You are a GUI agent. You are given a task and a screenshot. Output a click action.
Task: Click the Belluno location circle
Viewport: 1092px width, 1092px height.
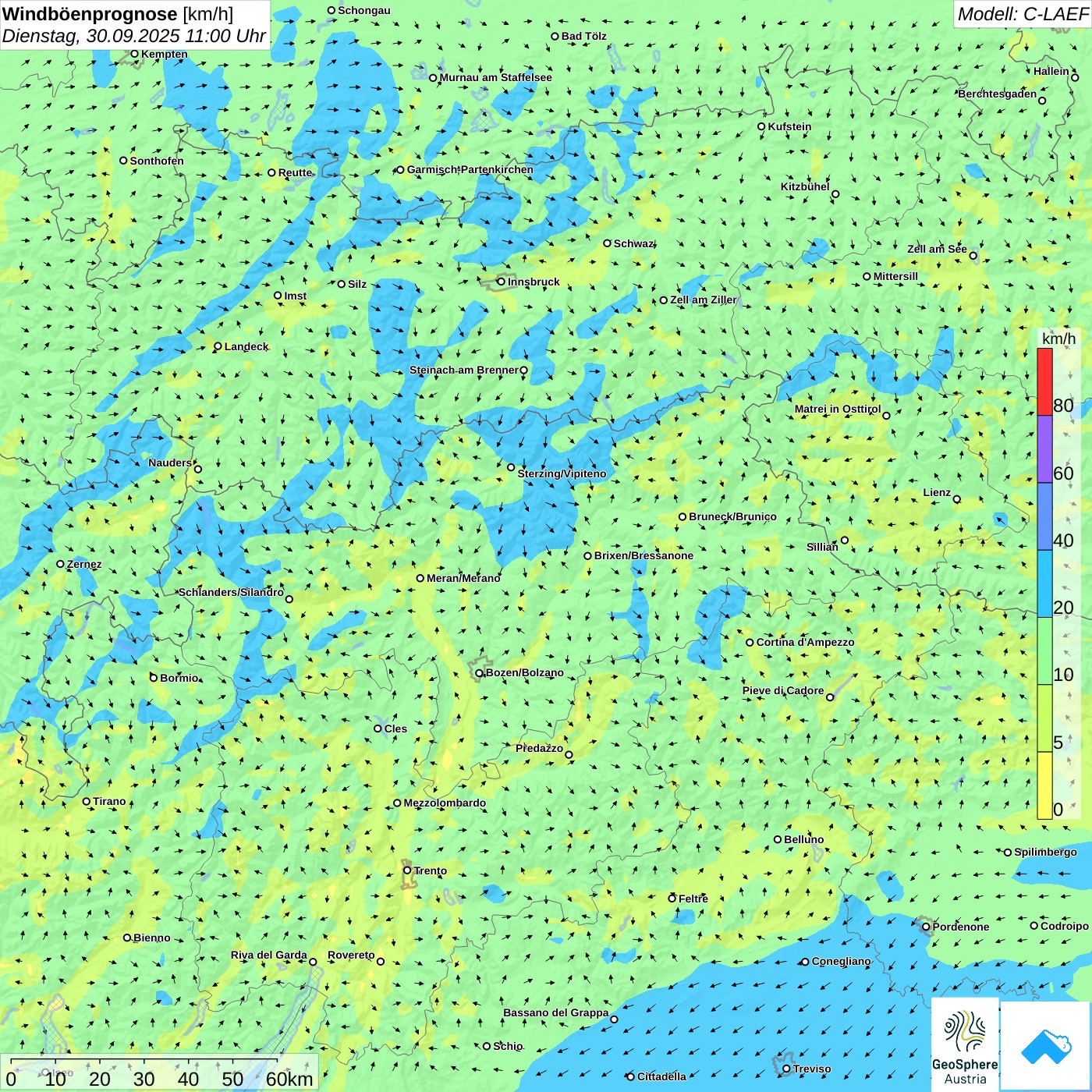point(778,839)
